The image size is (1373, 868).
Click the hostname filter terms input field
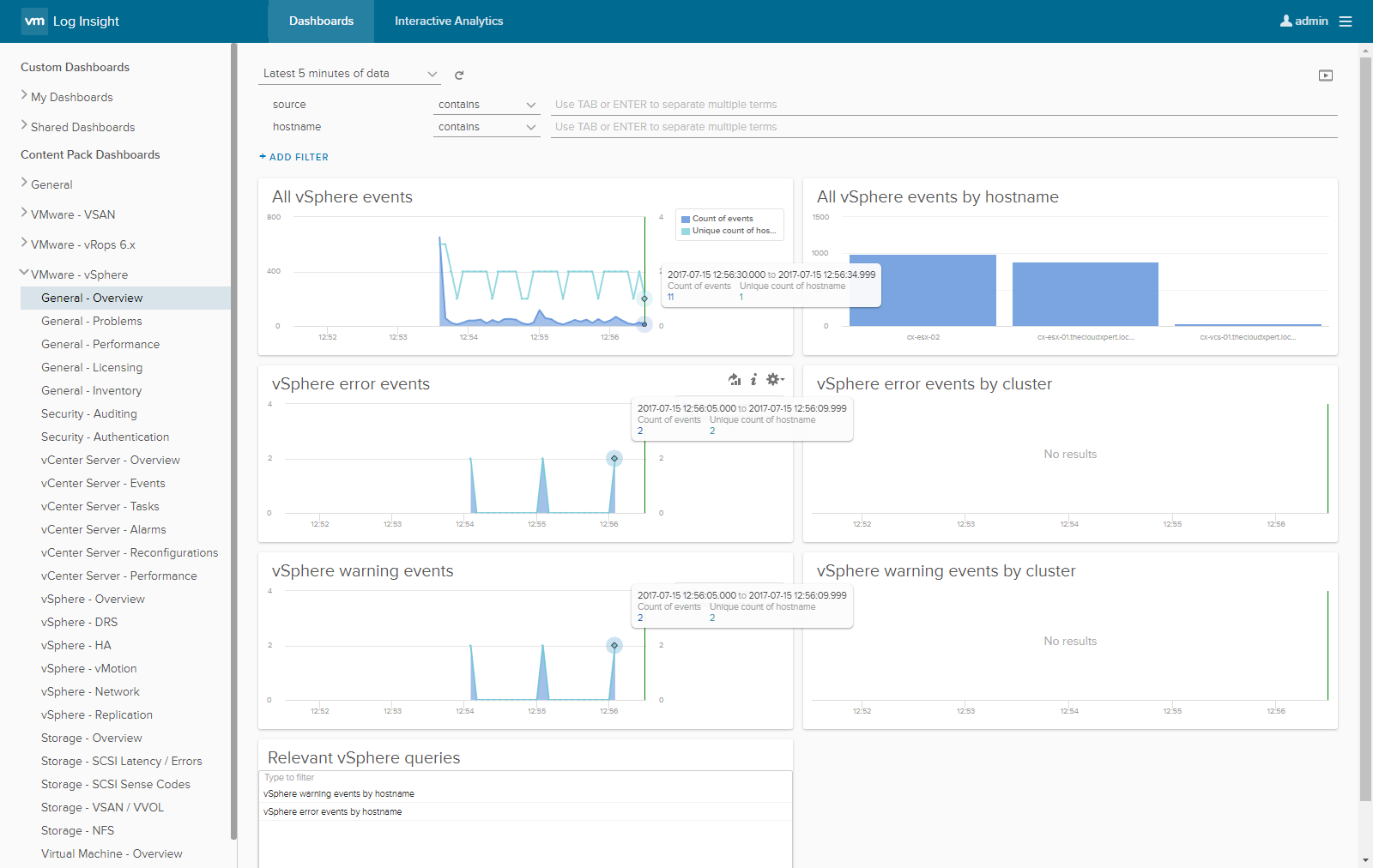943,127
